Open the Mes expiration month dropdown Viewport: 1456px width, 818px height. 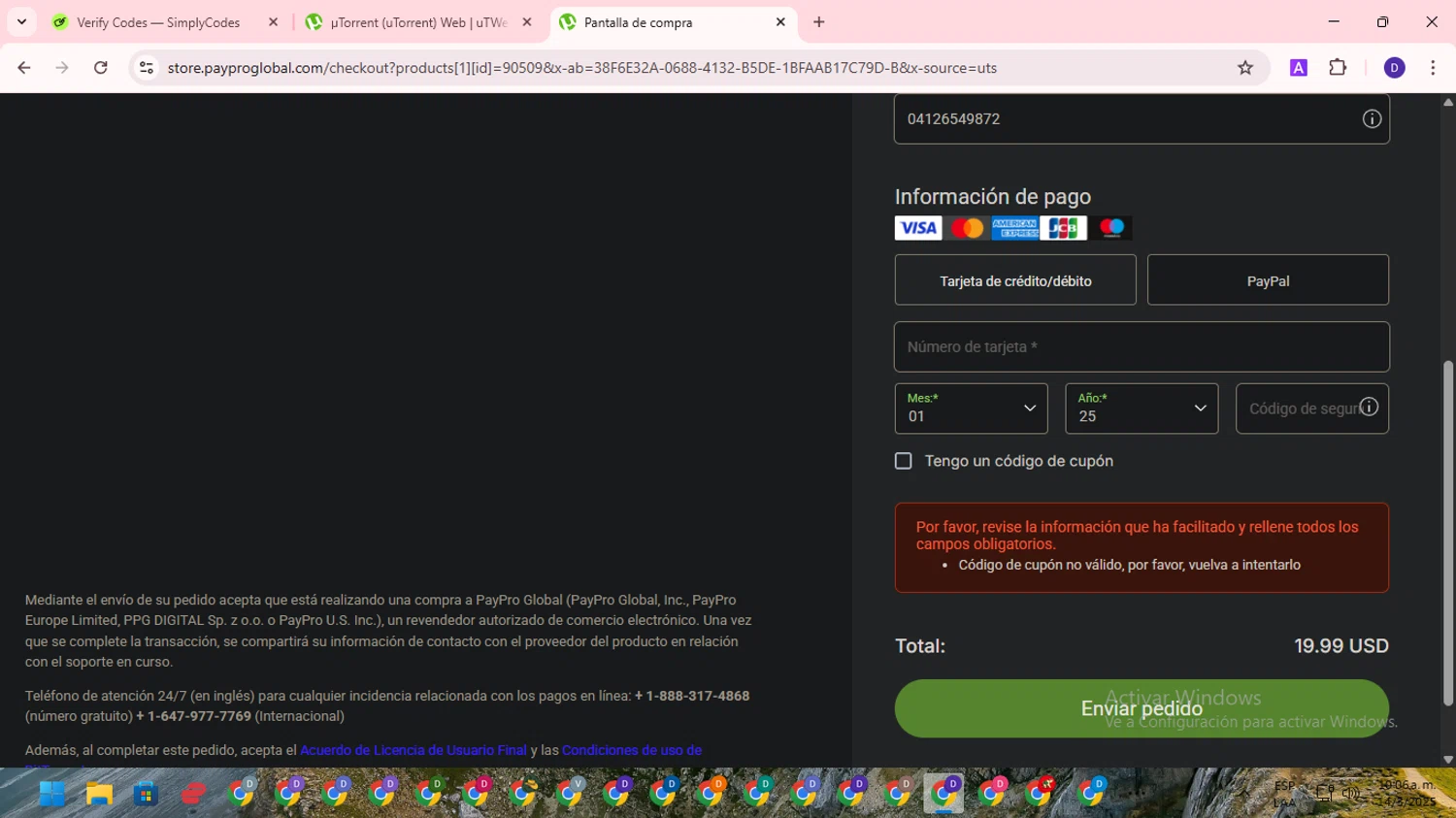pyautogui.click(x=971, y=409)
